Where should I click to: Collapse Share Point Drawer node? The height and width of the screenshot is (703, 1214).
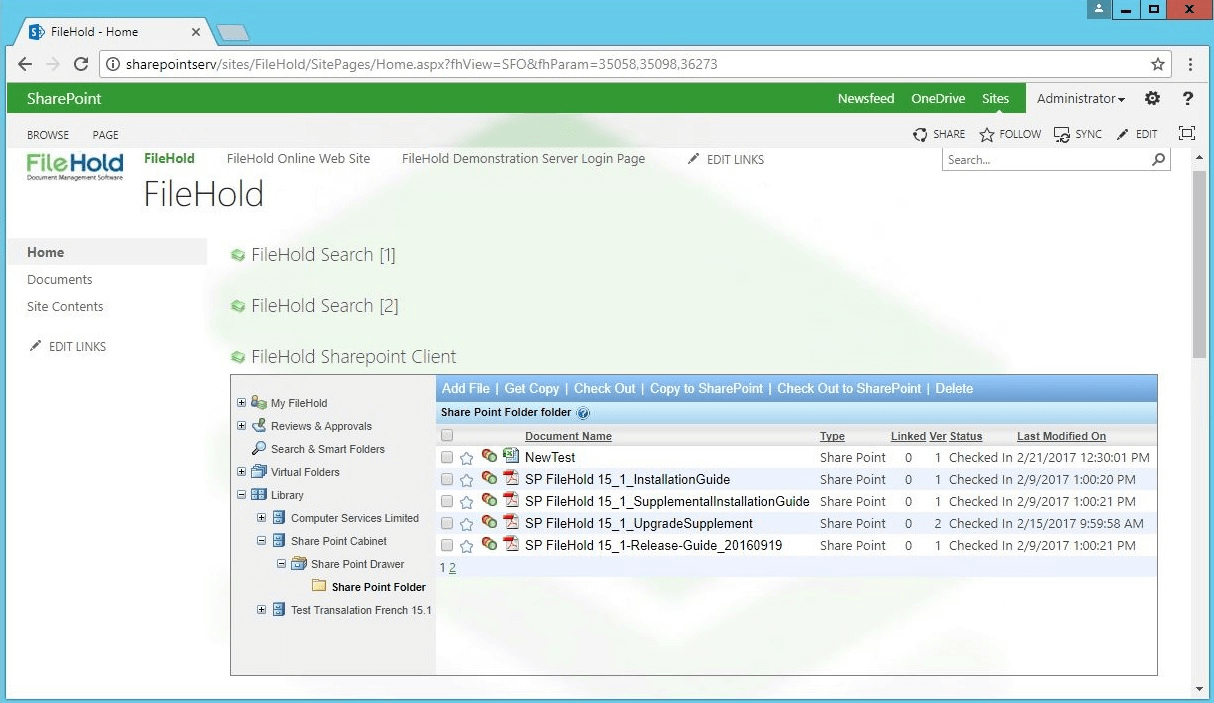281,564
